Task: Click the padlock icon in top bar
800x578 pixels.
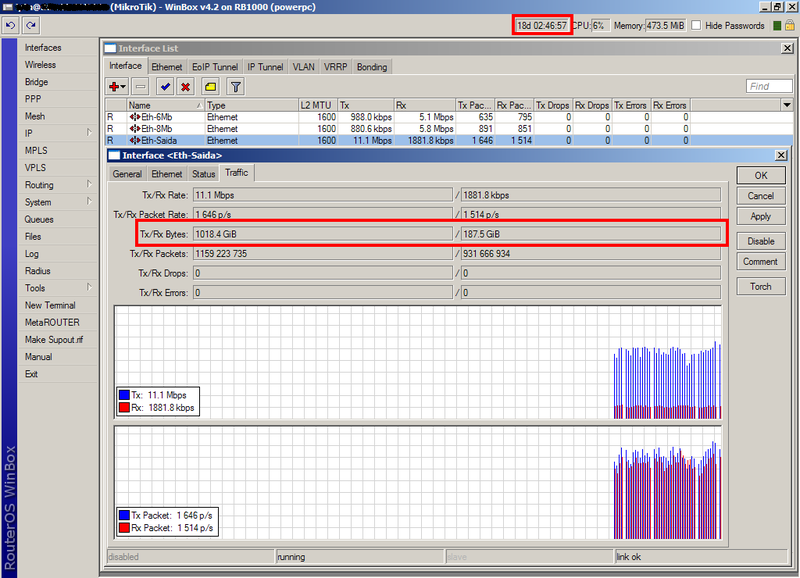Action: pos(789,25)
